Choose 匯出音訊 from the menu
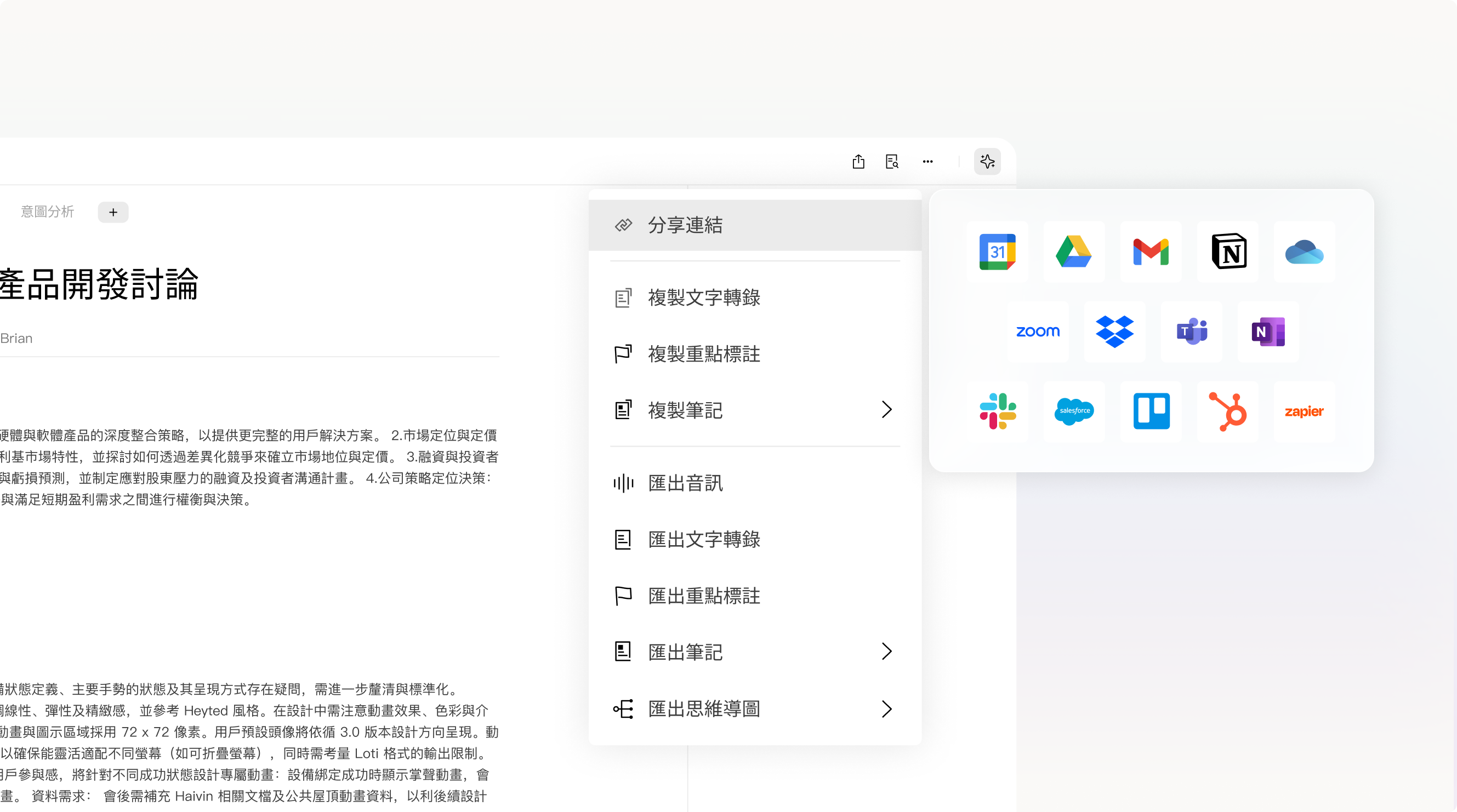The image size is (1457, 812). click(685, 483)
